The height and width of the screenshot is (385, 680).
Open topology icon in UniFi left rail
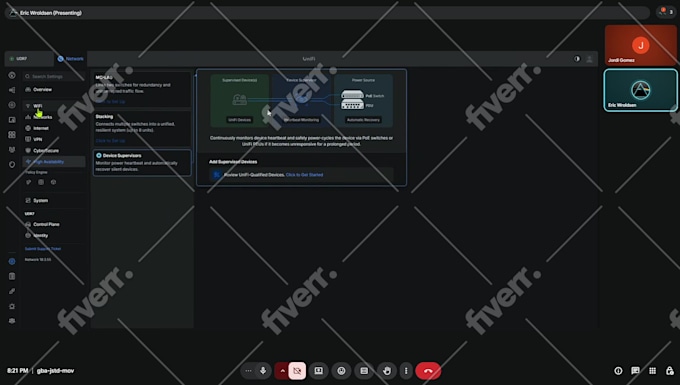12,90
